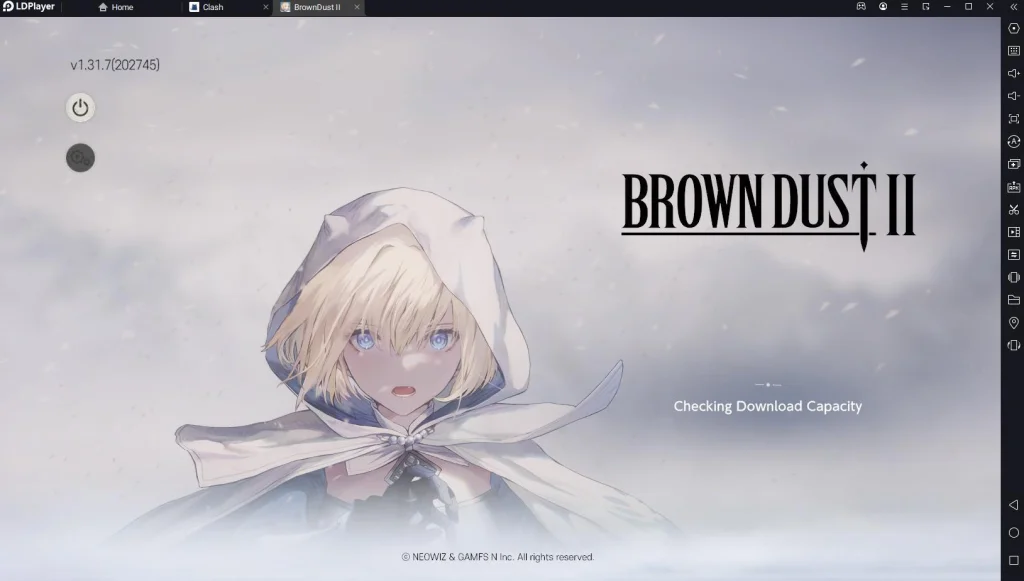Close the LDPlayer window

click(990, 7)
